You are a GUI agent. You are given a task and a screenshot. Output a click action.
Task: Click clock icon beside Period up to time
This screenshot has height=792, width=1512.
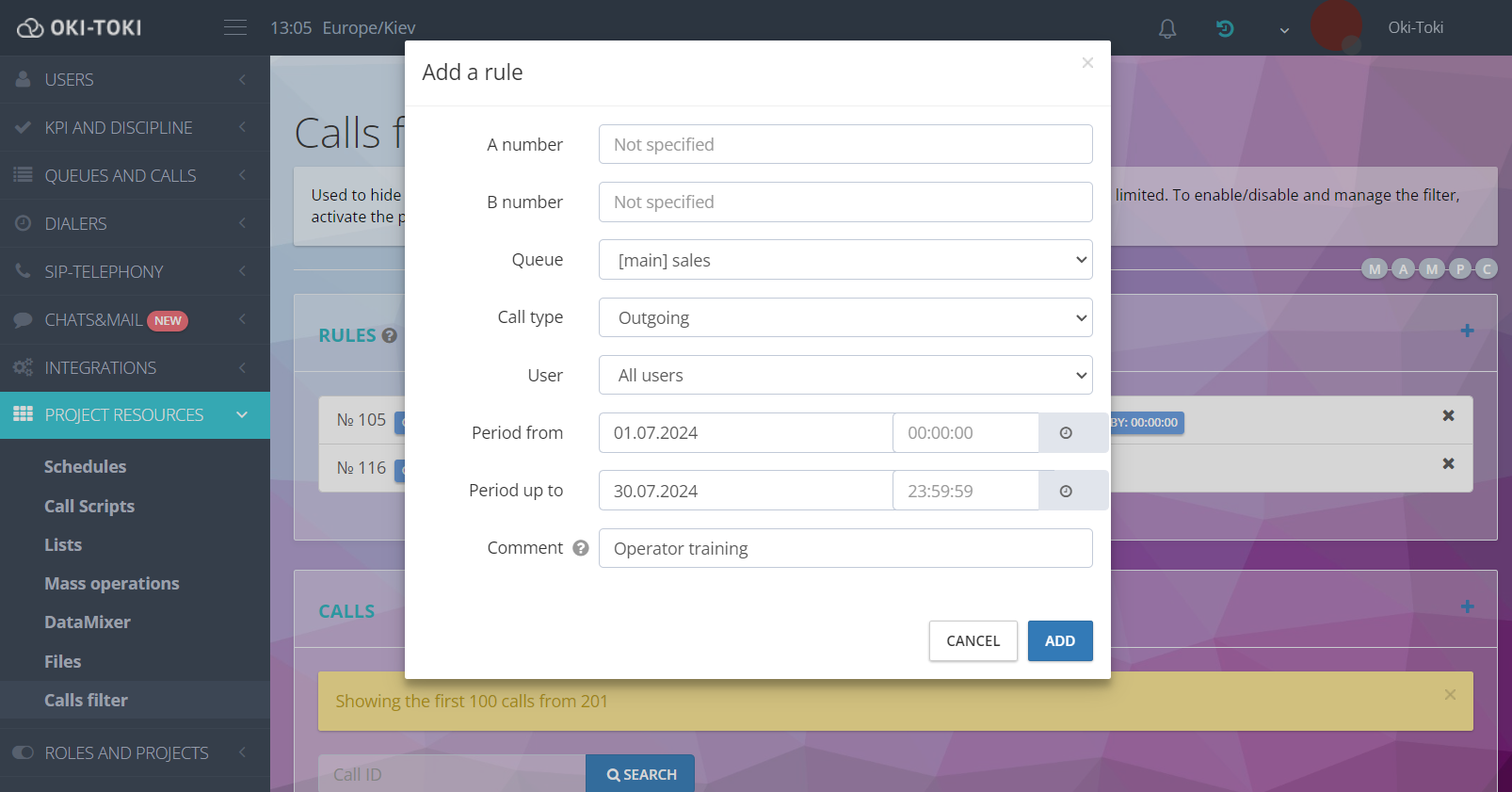pos(1066,491)
